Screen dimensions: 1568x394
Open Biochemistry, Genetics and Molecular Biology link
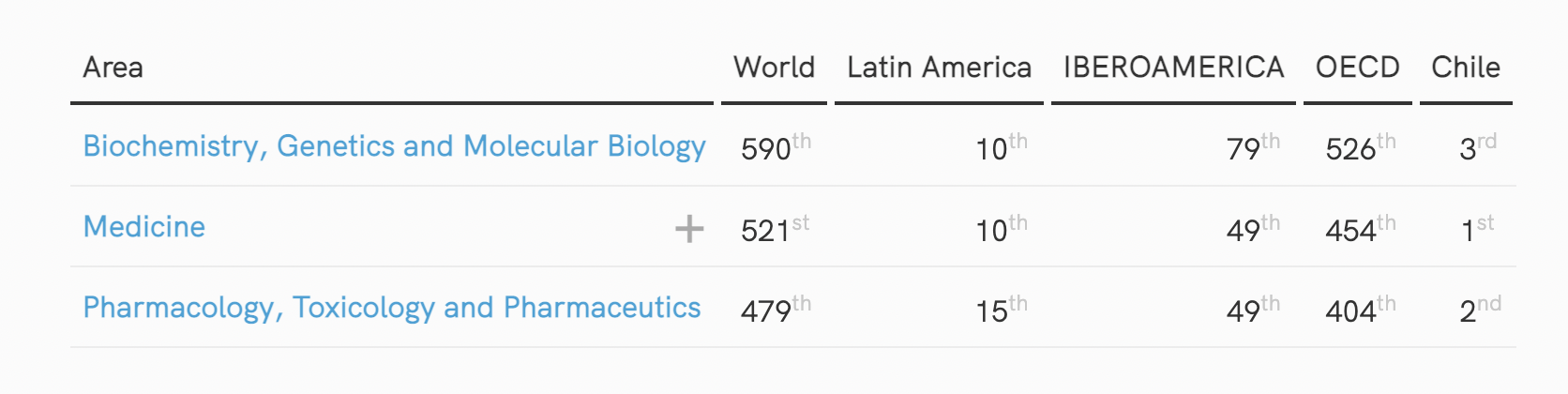[x=394, y=146]
